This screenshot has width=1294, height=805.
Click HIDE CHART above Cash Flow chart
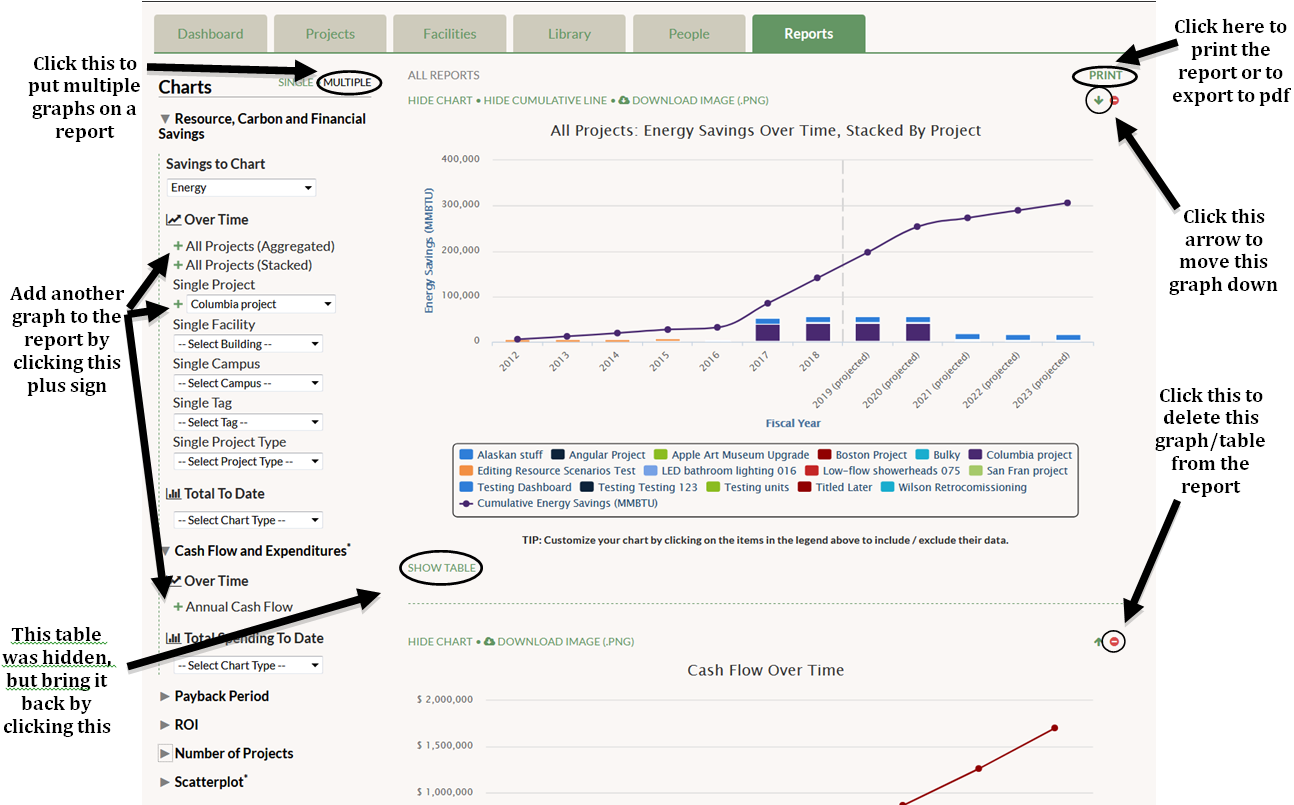coord(439,641)
